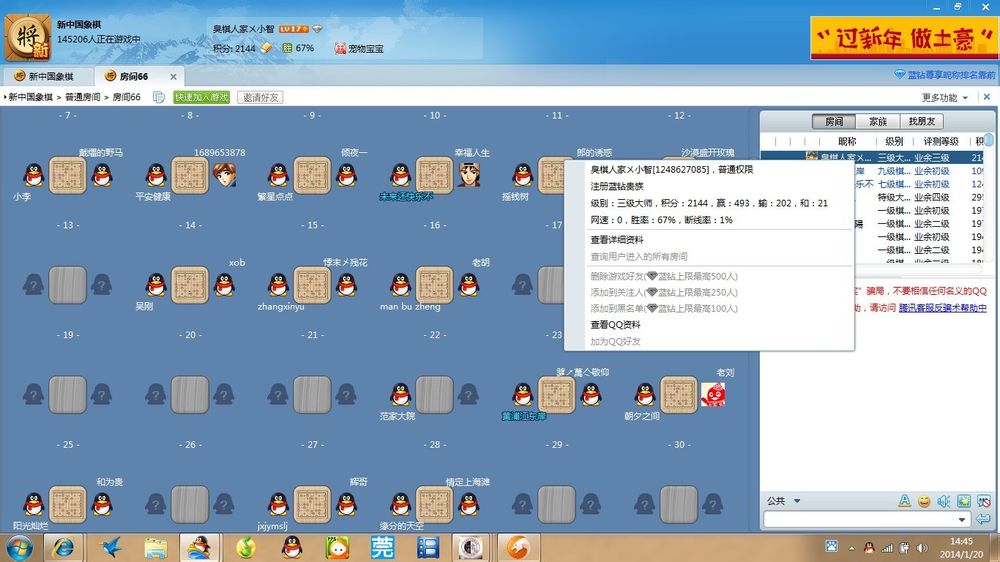Expand the breadcrumb arrow before 新中国象棋
The width and height of the screenshot is (1000, 562).
point(5,97)
